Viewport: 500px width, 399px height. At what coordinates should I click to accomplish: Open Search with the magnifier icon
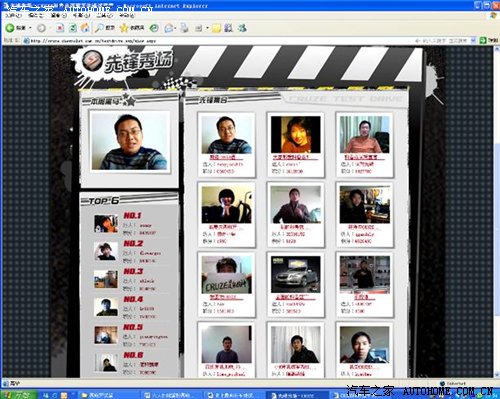click(99, 28)
